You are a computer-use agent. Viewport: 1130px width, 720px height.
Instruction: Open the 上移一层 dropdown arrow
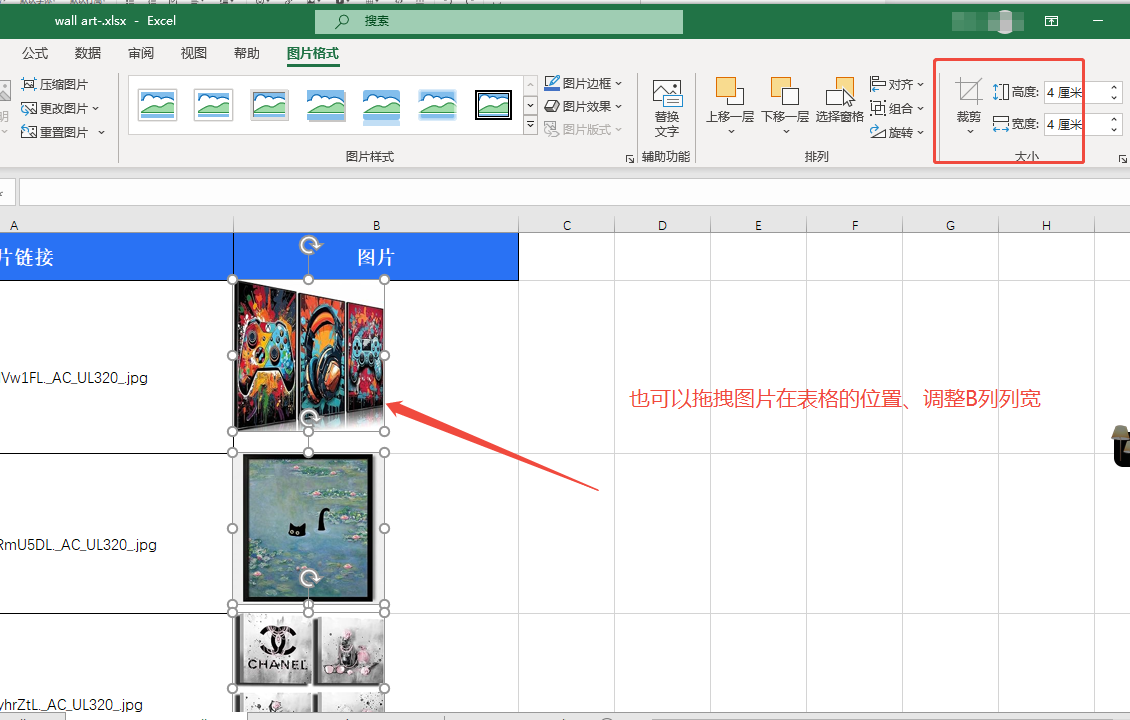730,132
